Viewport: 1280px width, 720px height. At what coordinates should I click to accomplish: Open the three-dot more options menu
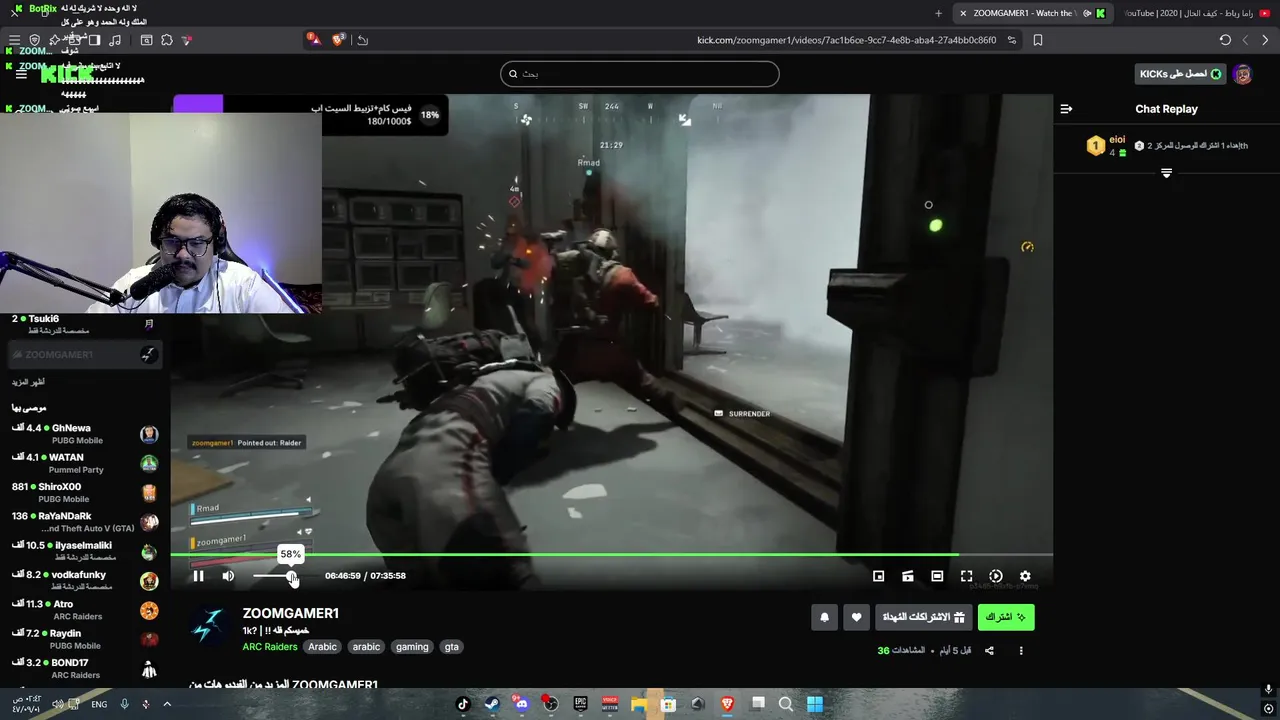point(1021,650)
